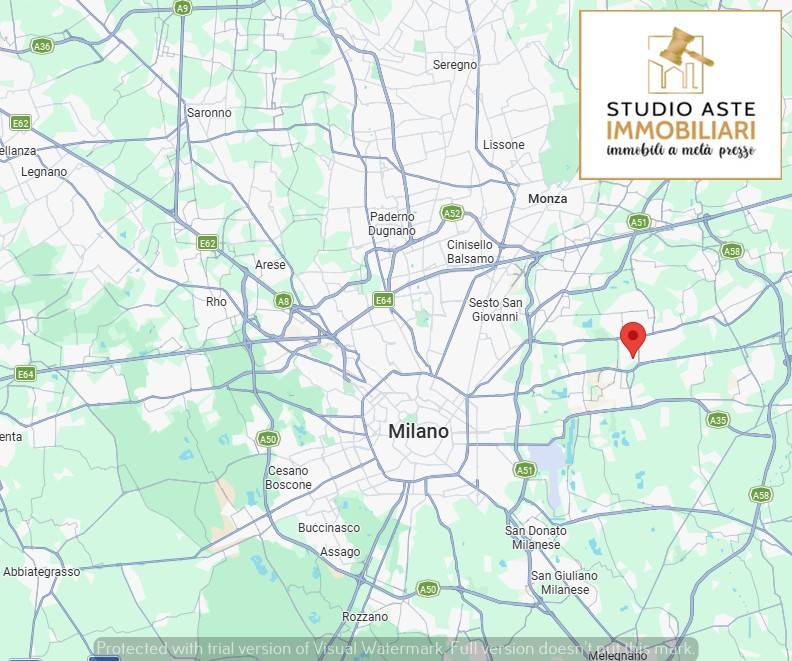
Task: Select the San Giuliano Milanese label
Action: (x=564, y=582)
